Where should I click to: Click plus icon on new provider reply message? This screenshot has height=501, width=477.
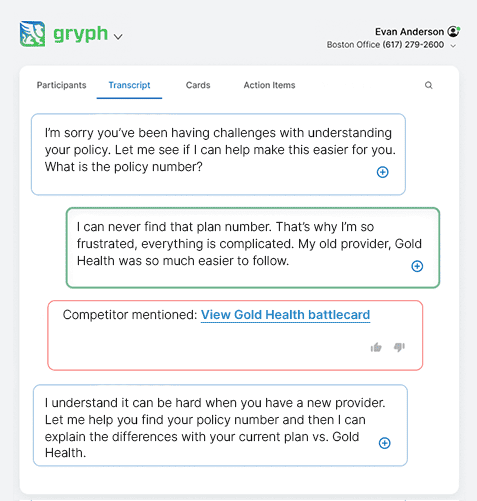click(x=385, y=443)
